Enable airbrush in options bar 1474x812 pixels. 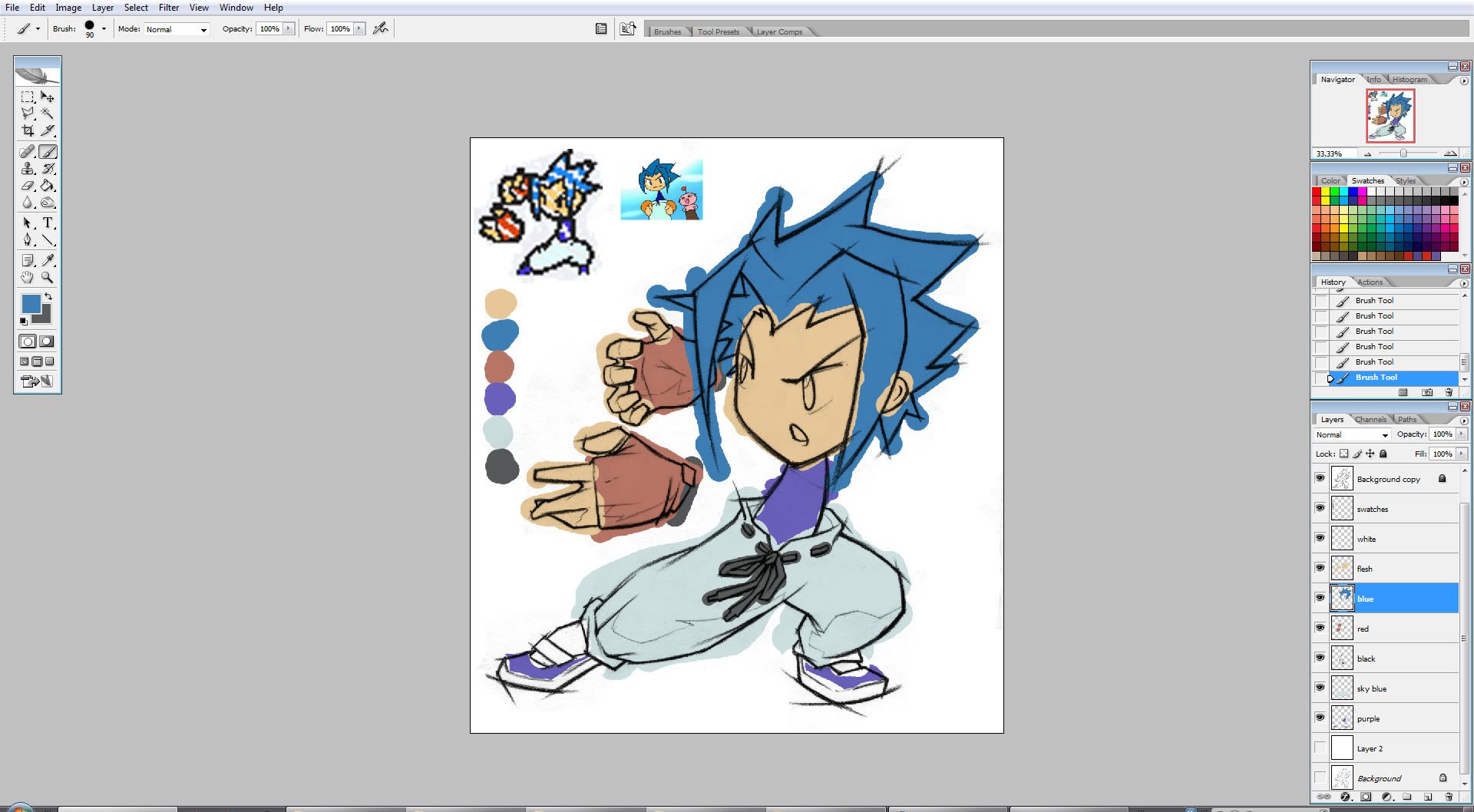pos(380,28)
